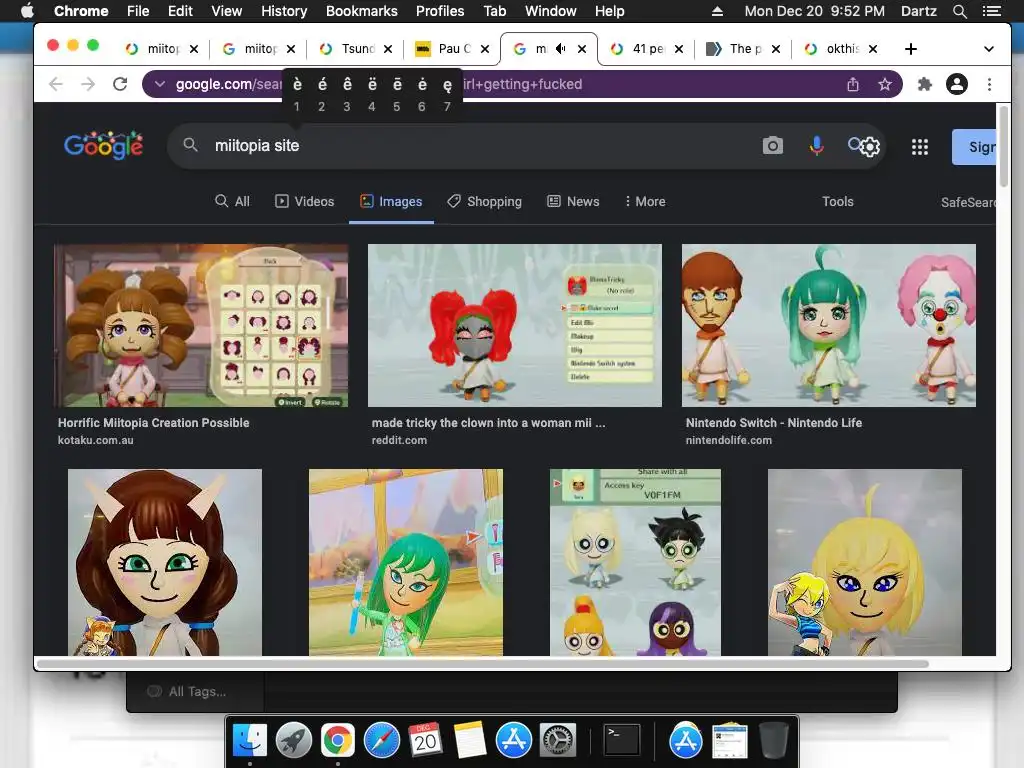Open 'Nintendo Switch - Nintendo Life' result
Screen dimensions: 1024x768
pyautogui.click(x=774, y=423)
